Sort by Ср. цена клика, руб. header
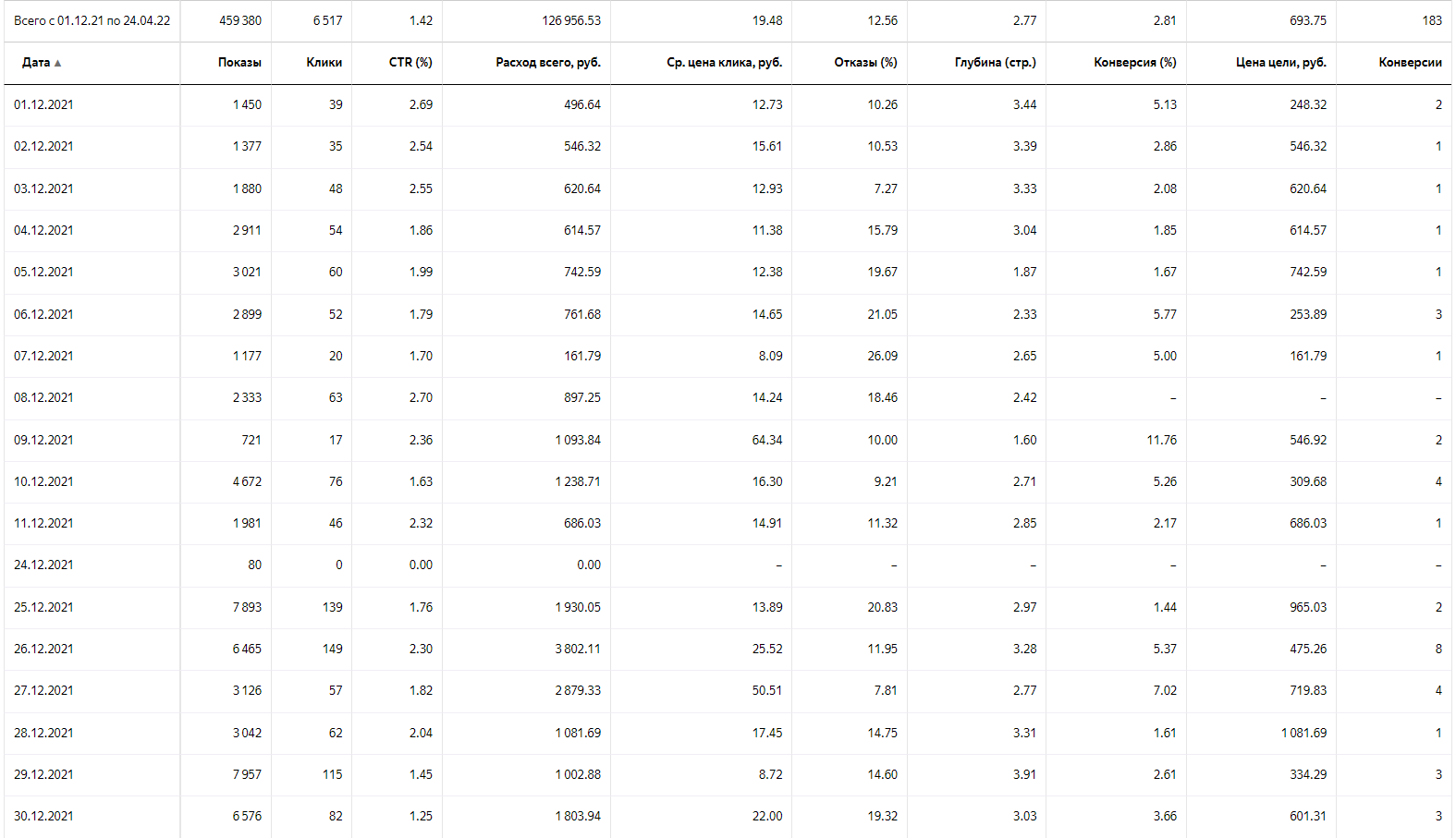 click(724, 63)
